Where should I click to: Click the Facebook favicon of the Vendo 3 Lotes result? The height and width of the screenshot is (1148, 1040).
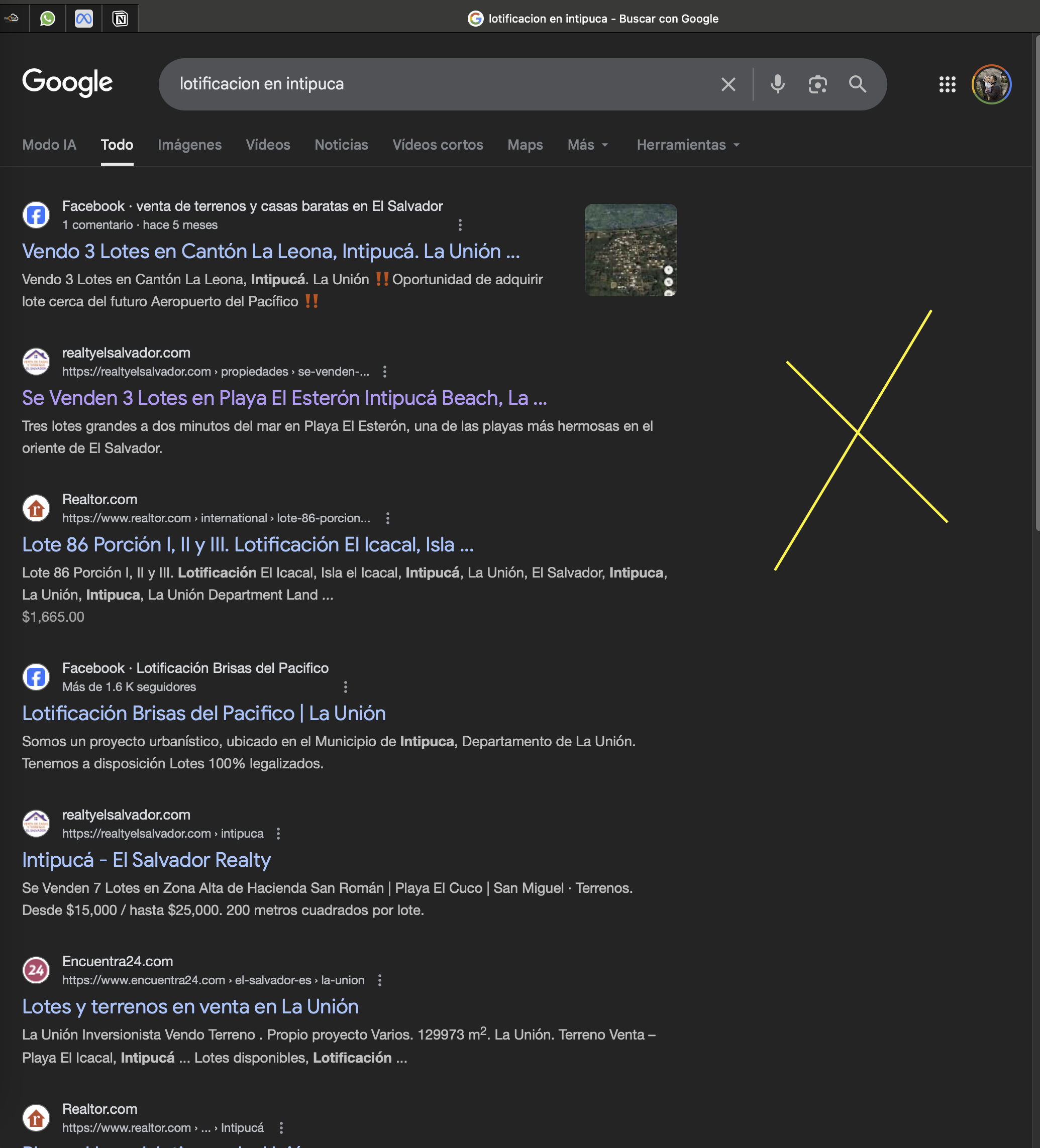click(36, 214)
